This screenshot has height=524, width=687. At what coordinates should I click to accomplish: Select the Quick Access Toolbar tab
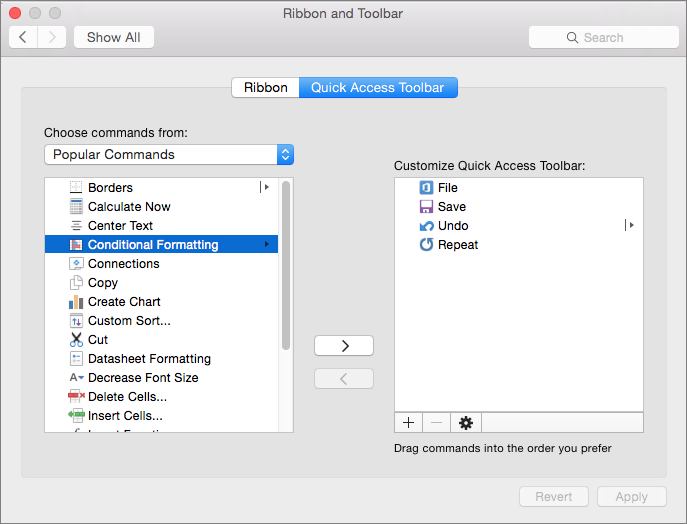click(x=377, y=88)
